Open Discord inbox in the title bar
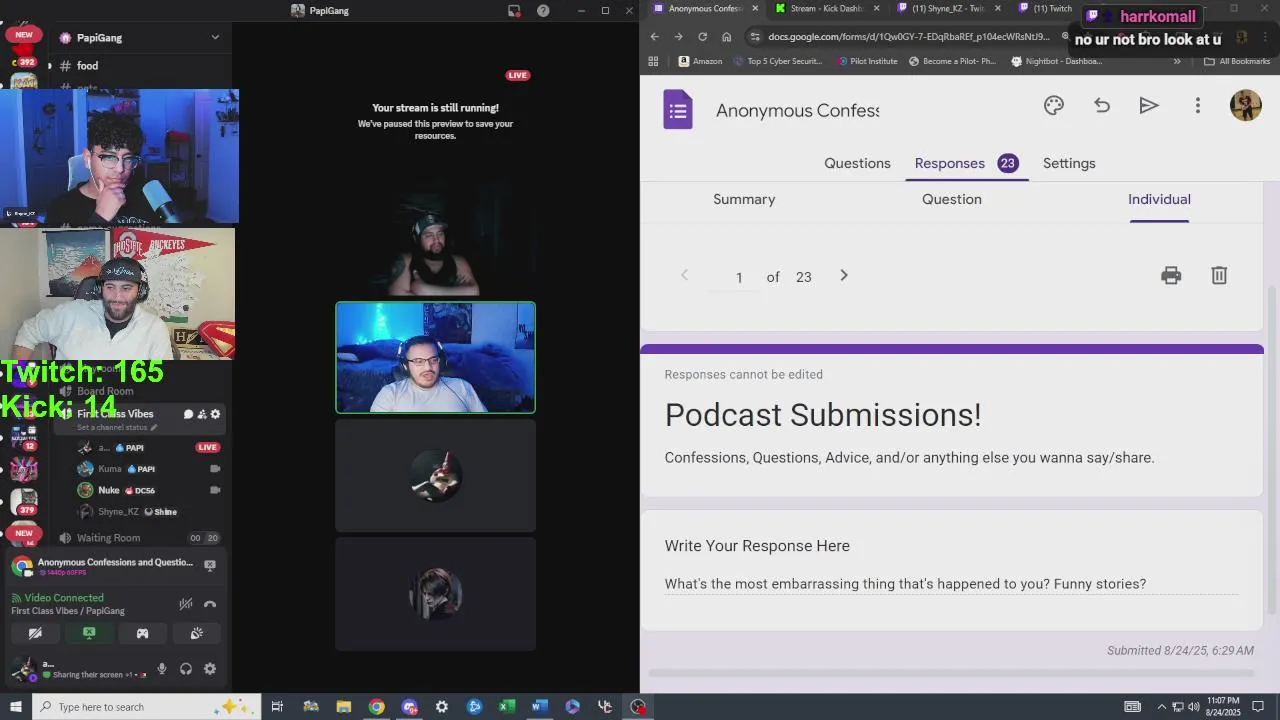 coord(514,11)
